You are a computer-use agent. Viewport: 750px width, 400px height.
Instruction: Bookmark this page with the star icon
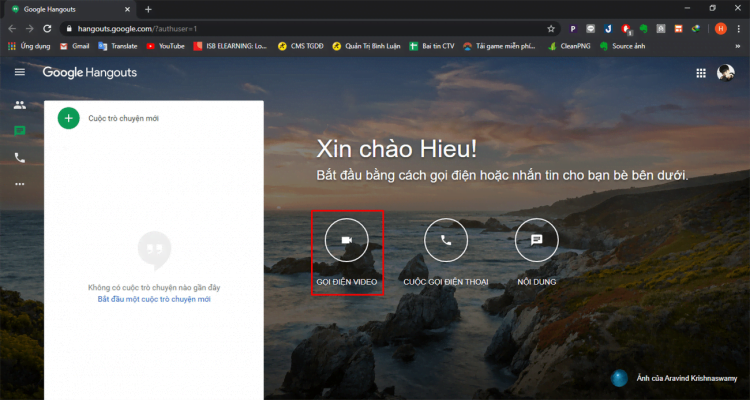coord(551,29)
